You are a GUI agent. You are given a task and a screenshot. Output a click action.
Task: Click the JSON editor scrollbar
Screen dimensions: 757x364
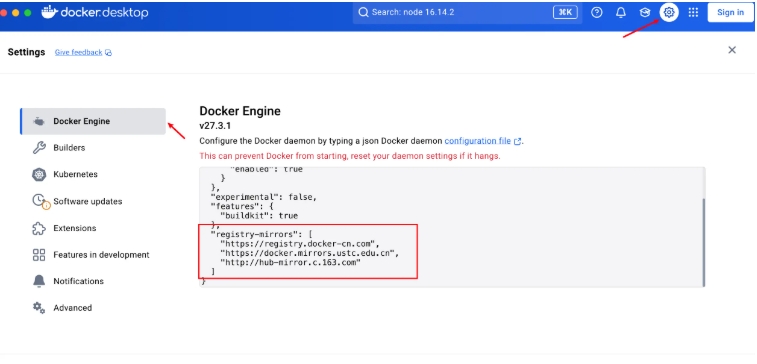(703, 241)
